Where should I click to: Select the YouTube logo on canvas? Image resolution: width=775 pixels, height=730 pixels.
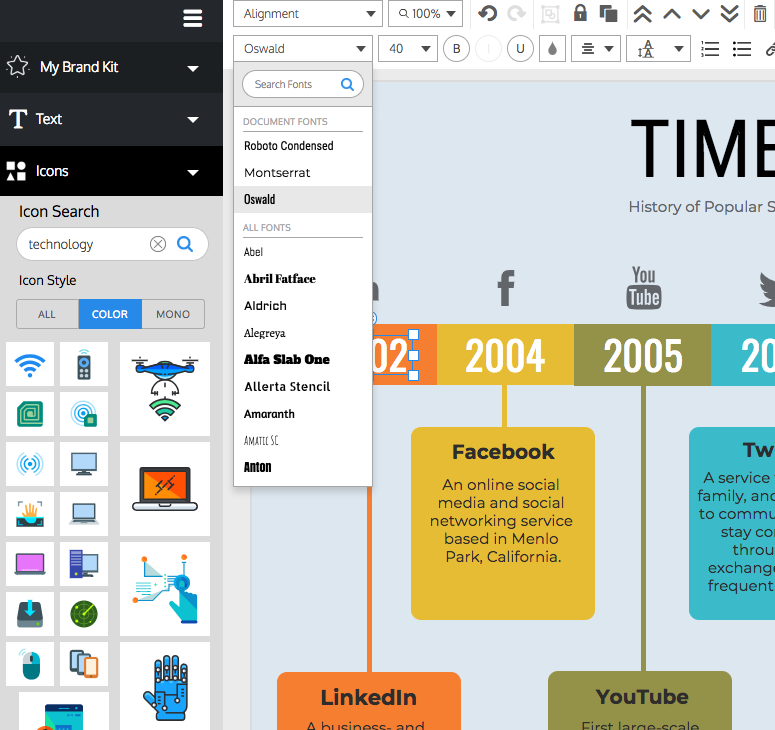(644, 288)
